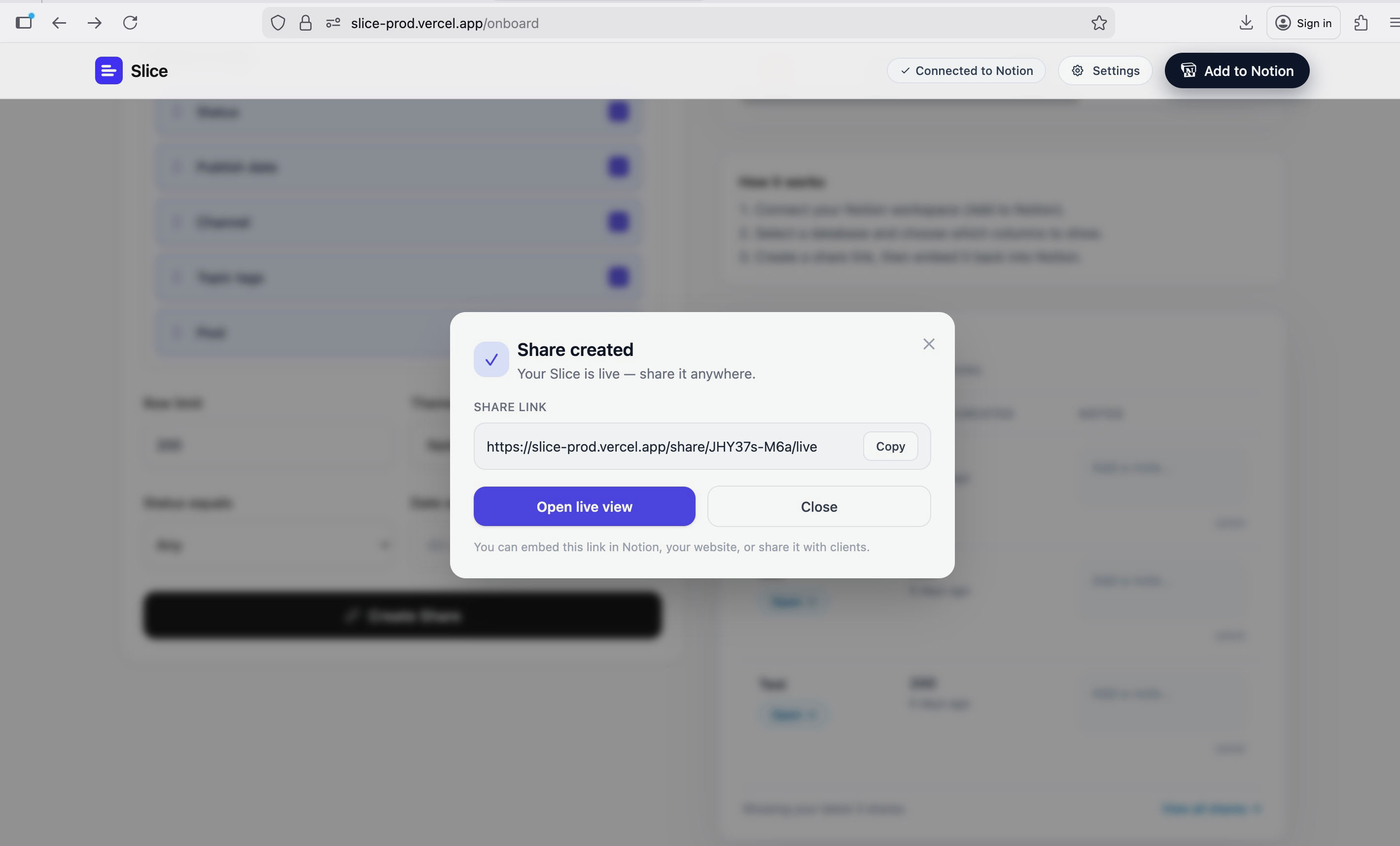
Task: Open the browser downloads panel
Action: [x=1245, y=23]
